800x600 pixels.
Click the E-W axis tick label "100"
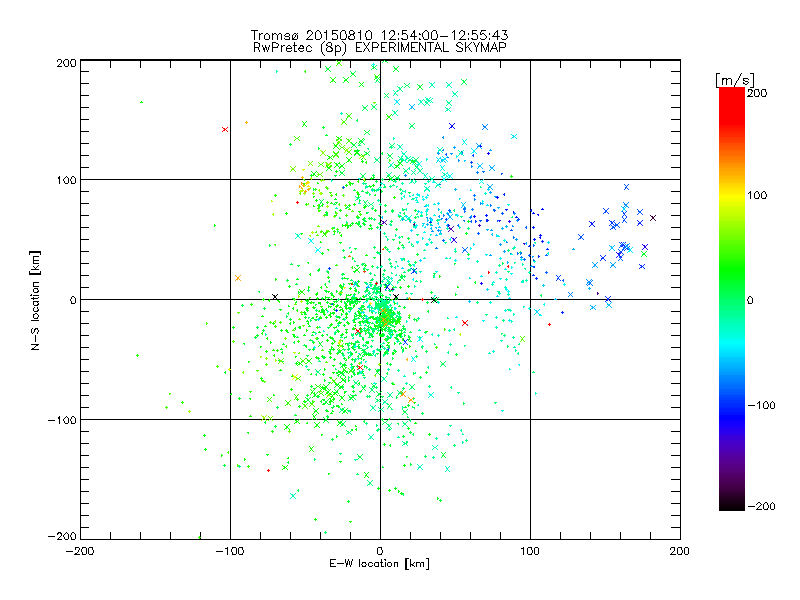click(530, 551)
